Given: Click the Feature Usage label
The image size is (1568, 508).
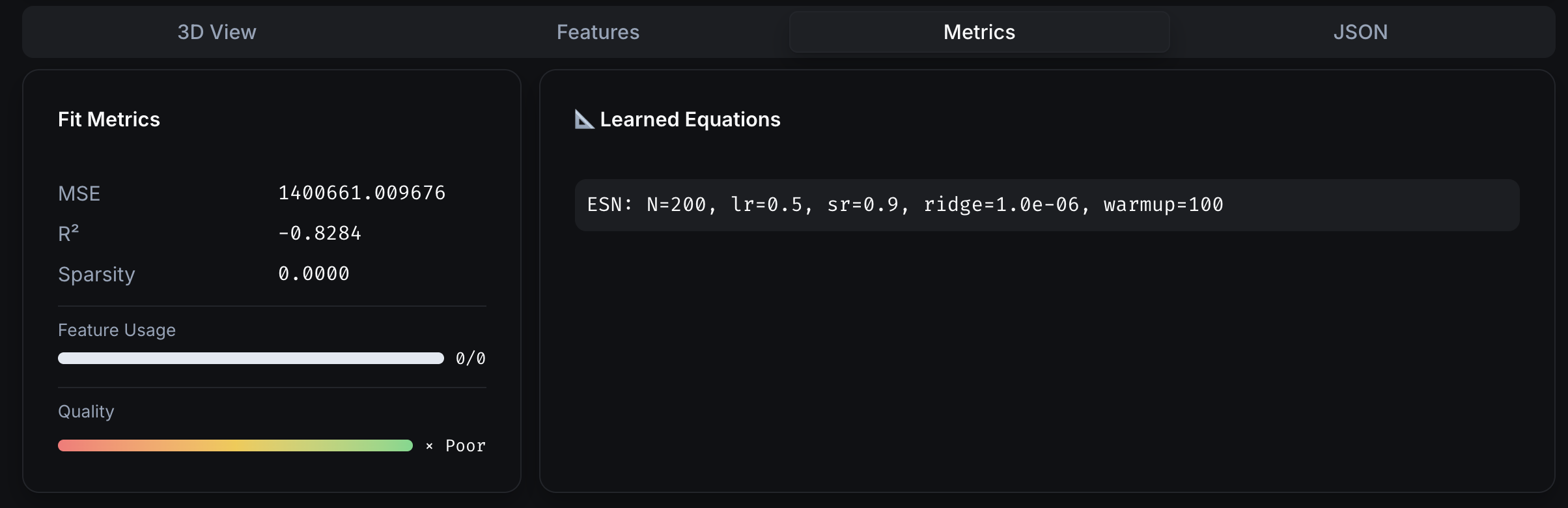Looking at the screenshot, I should click(117, 330).
